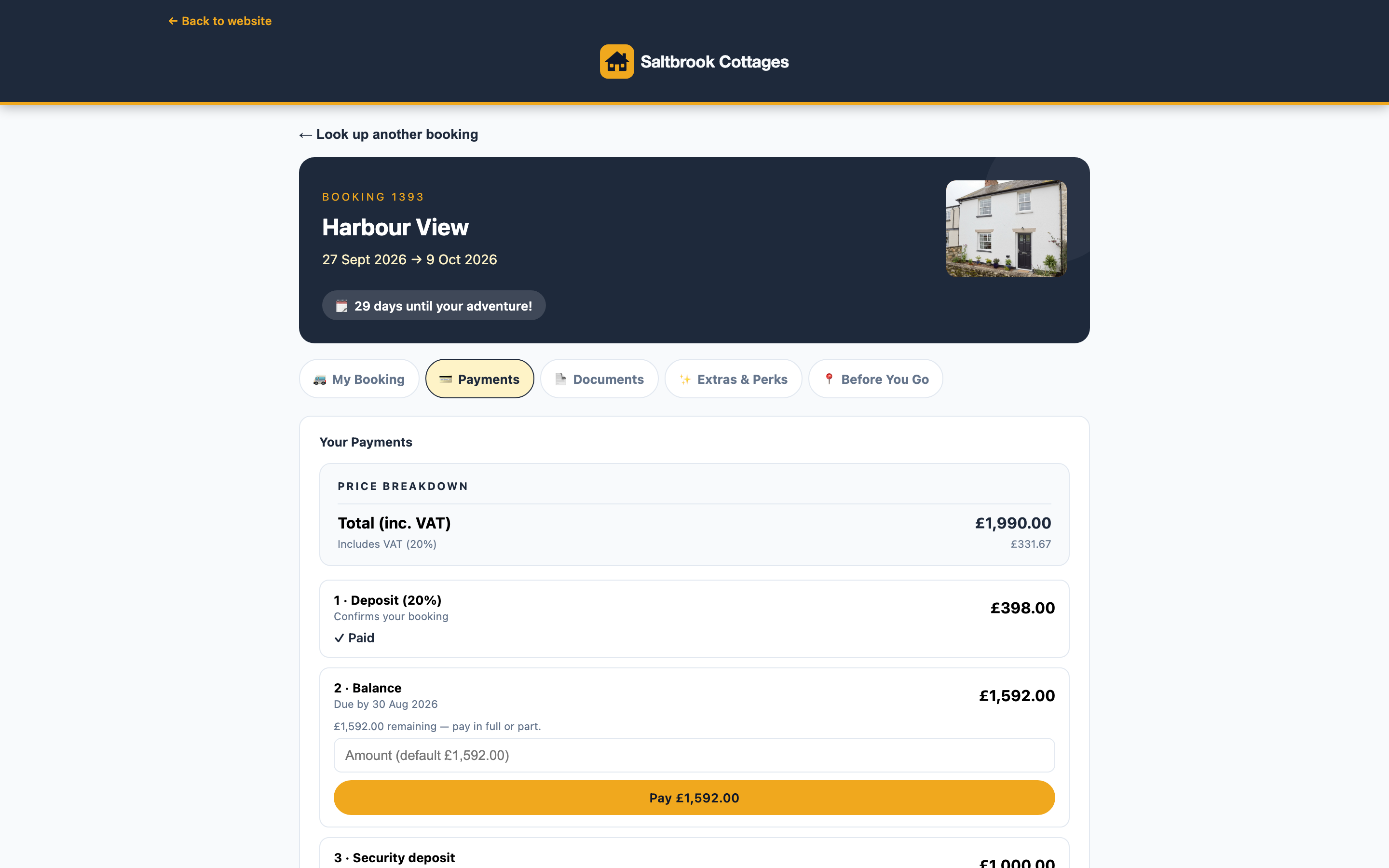This screenshot has height=868, width=1389.
Task: Click the pin icon on Before You Go tab
Action: 829,380
